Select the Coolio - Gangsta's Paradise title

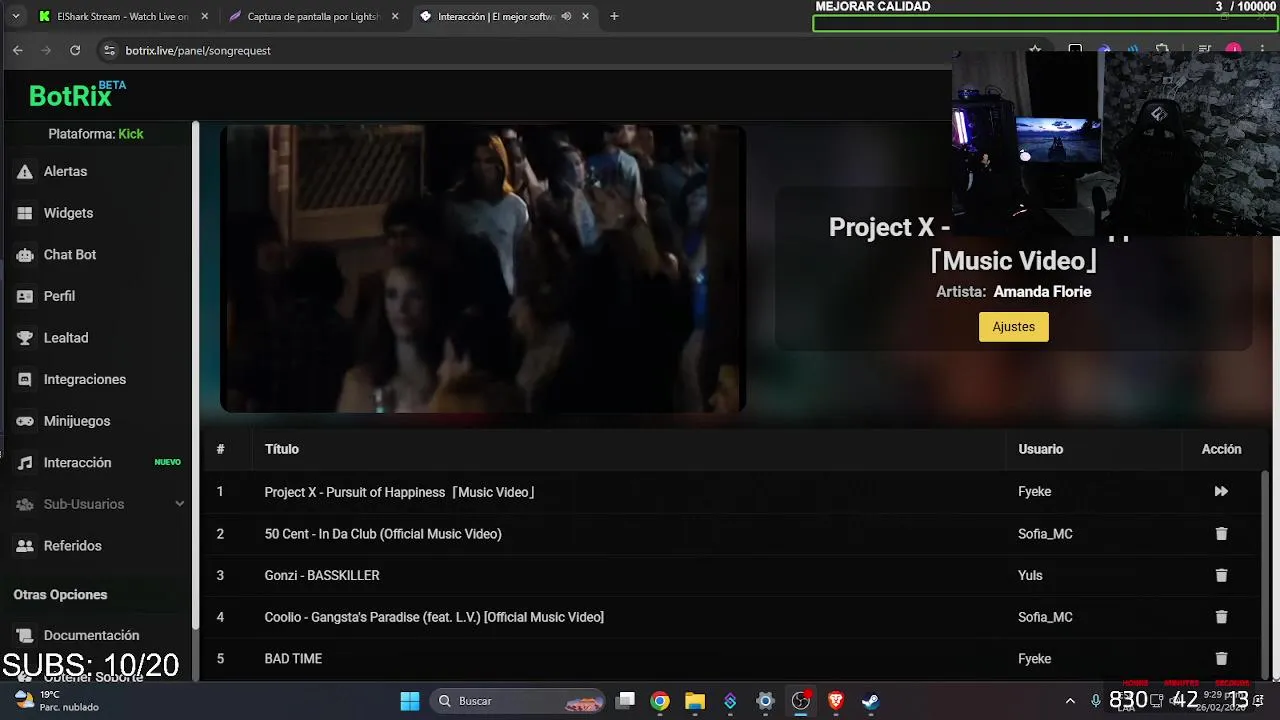click(x=434, y=617)
